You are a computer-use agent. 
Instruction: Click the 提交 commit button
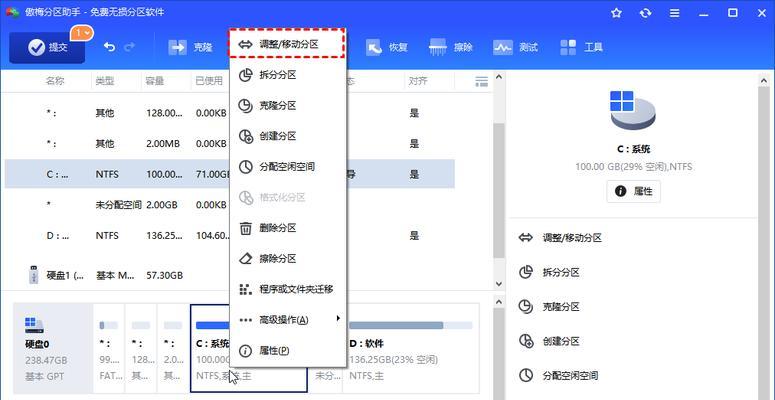click(47, 47)
